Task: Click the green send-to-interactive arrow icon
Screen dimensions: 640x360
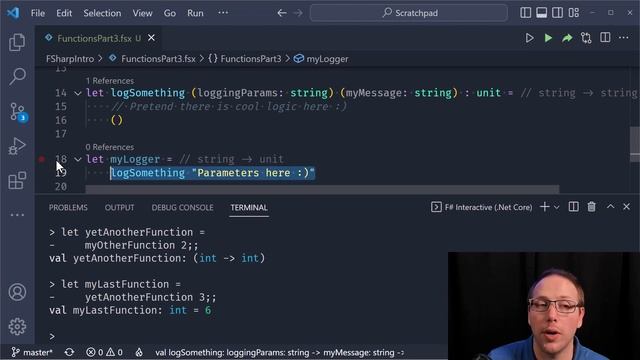Action: pos(567,38)
